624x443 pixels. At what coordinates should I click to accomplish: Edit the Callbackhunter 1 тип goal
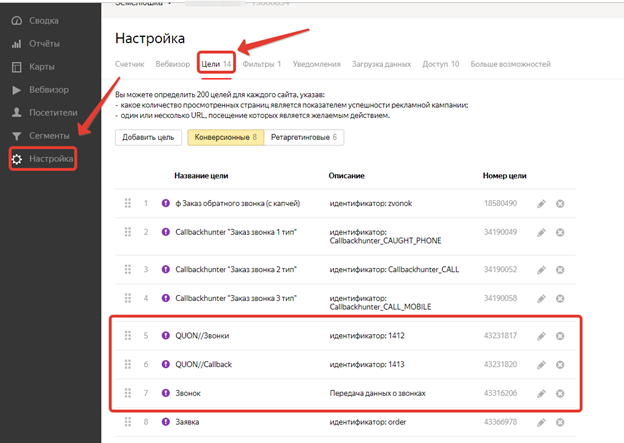[x=541, y=232]
